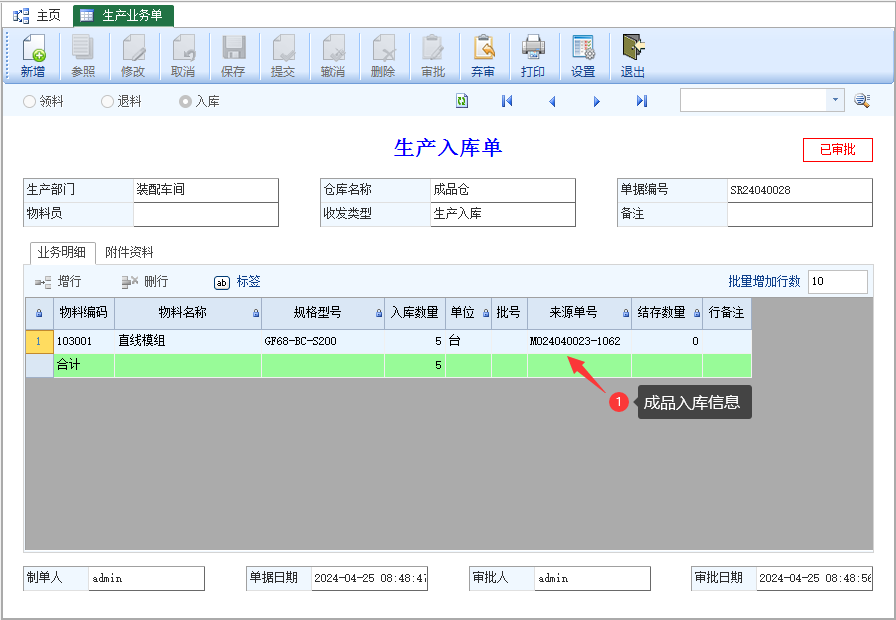Click the 规格型号 column header
896x620 pixels.
point(323,313)
